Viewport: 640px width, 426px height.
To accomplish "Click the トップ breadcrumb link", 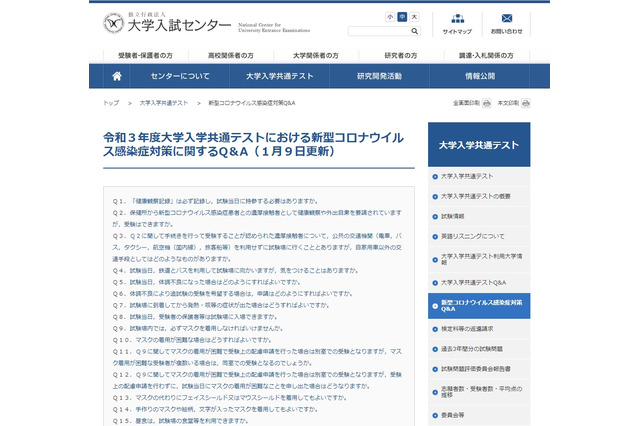I will point(111,103).
